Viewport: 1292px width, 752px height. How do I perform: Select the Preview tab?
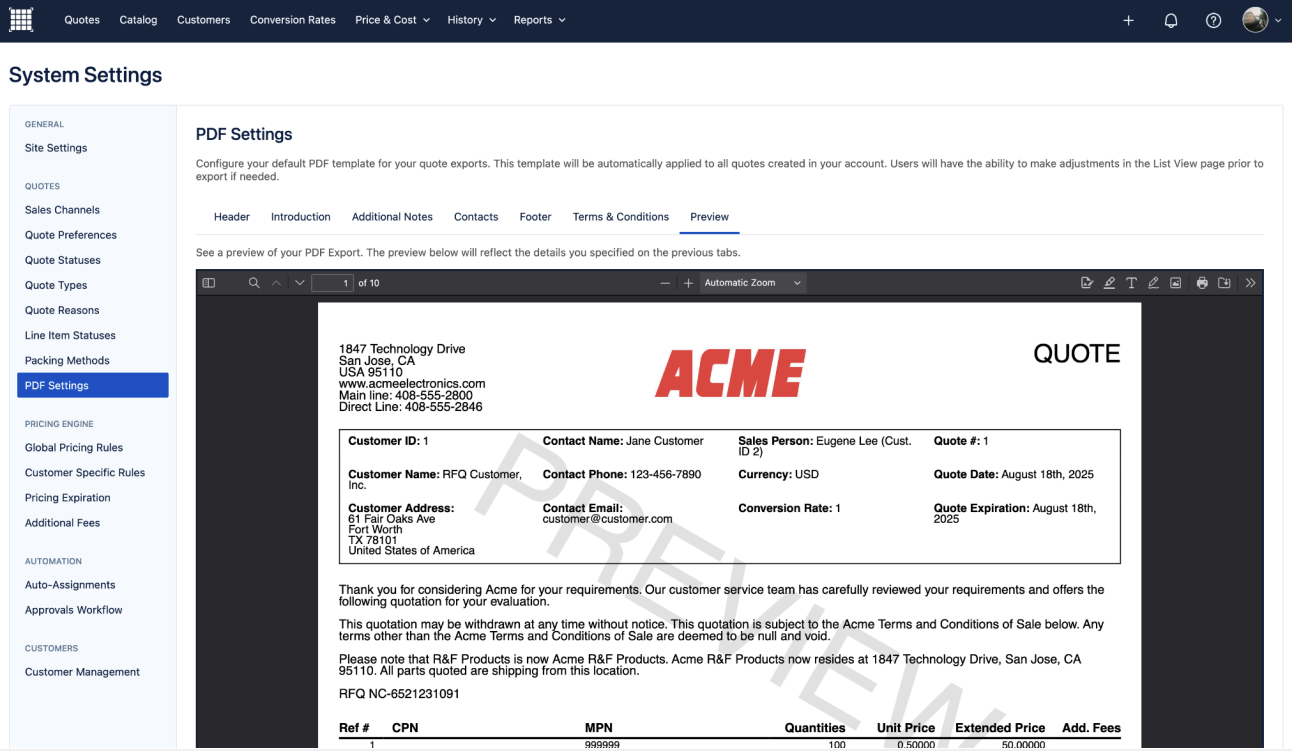tap(709, 217)
